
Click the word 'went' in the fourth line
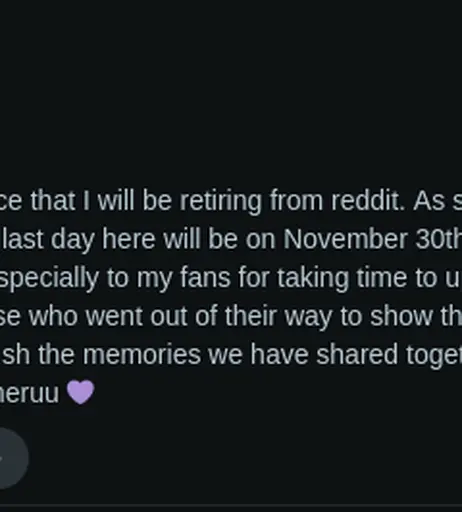coord(114,316)
